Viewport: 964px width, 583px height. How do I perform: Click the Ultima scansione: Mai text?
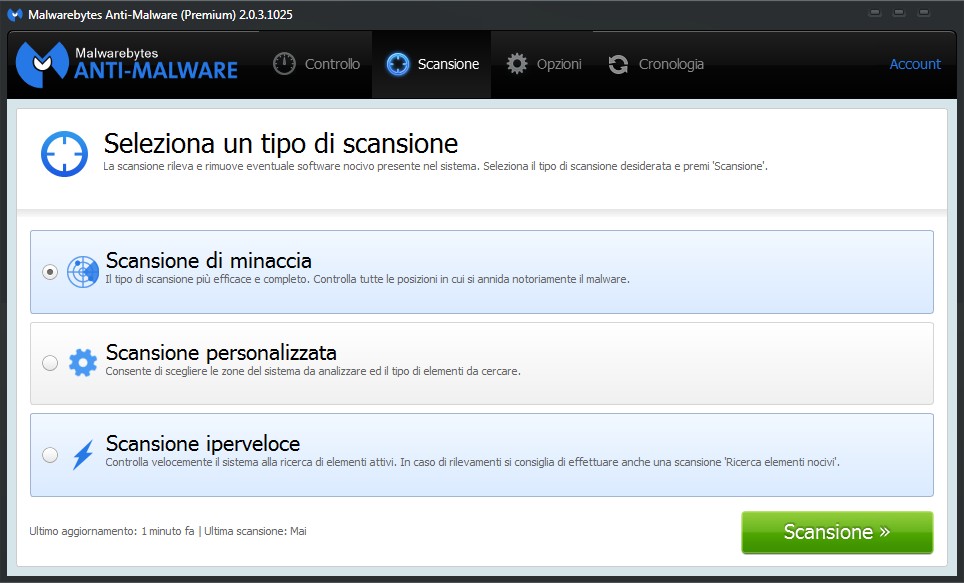[x=255, y=531]
